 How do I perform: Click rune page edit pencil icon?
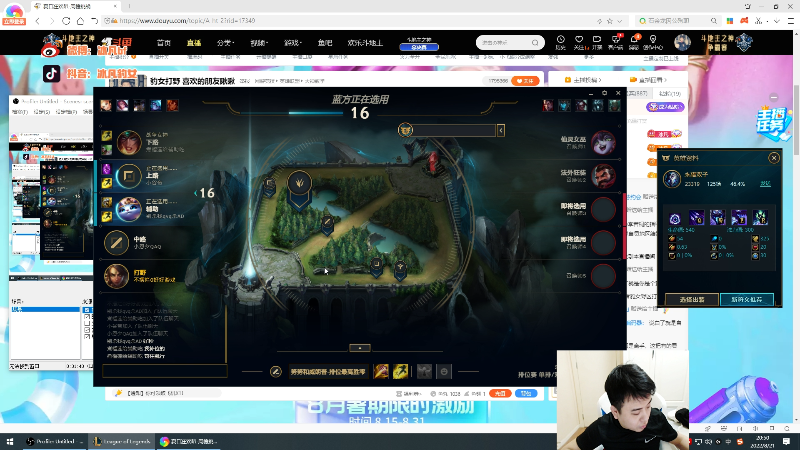pyautogui.click(x=276, y=371)
